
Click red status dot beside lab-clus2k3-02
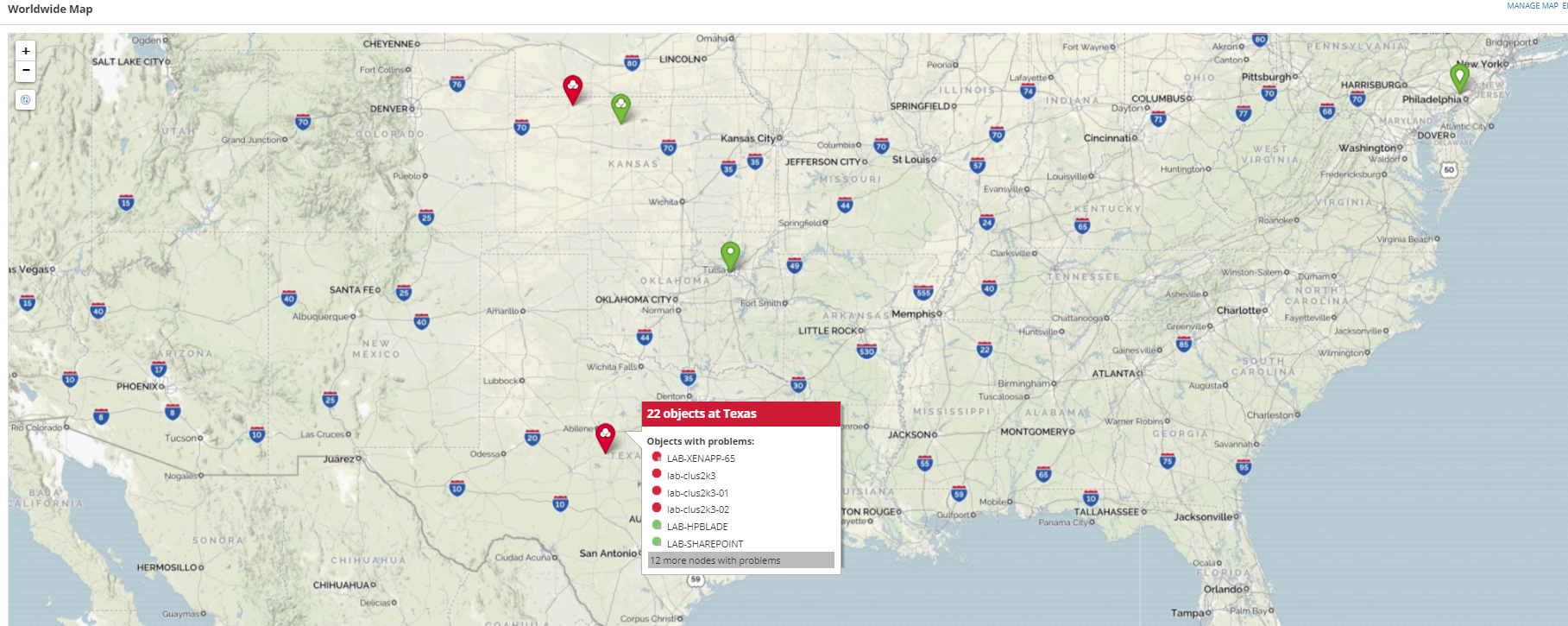pyautogui.click(x=657, y=508)
